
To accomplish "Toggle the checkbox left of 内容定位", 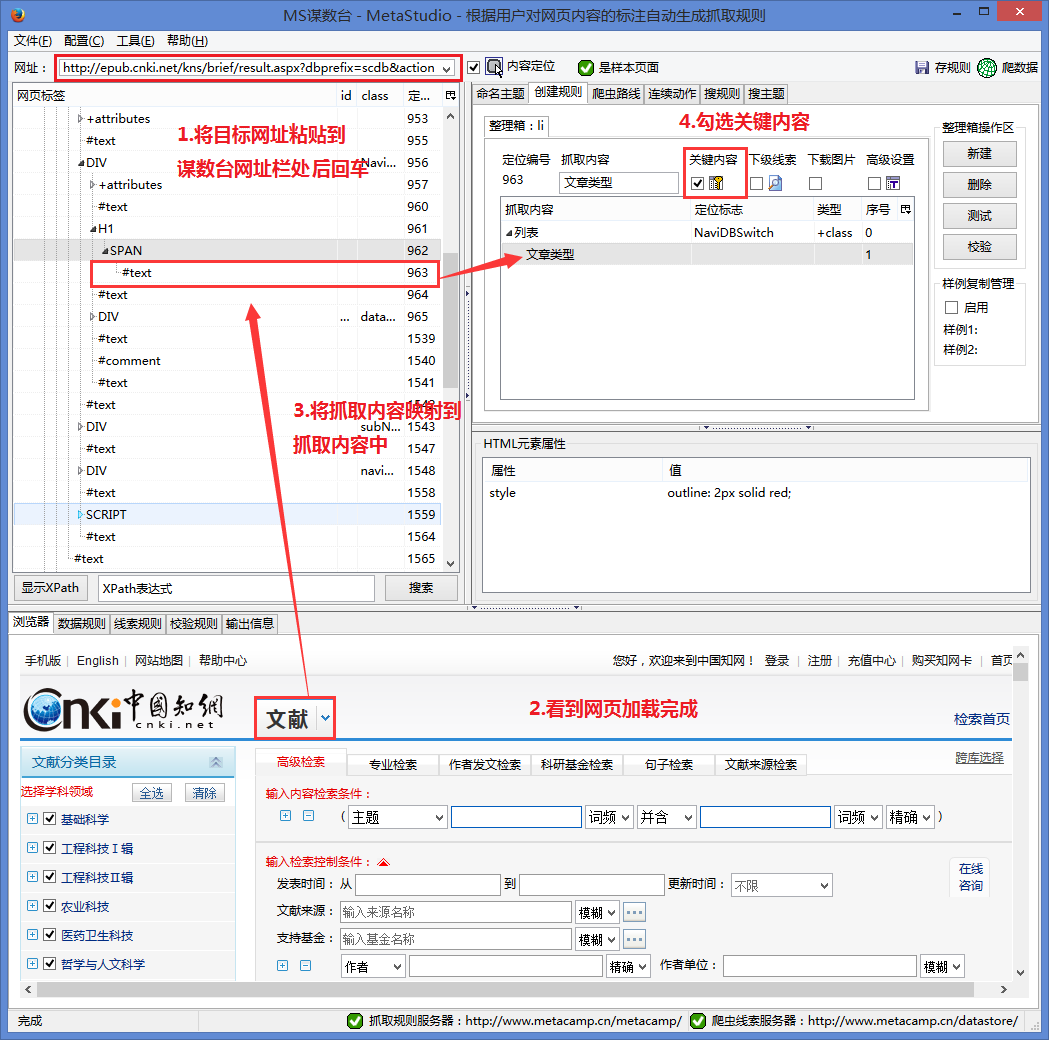I will coord(474,68).
